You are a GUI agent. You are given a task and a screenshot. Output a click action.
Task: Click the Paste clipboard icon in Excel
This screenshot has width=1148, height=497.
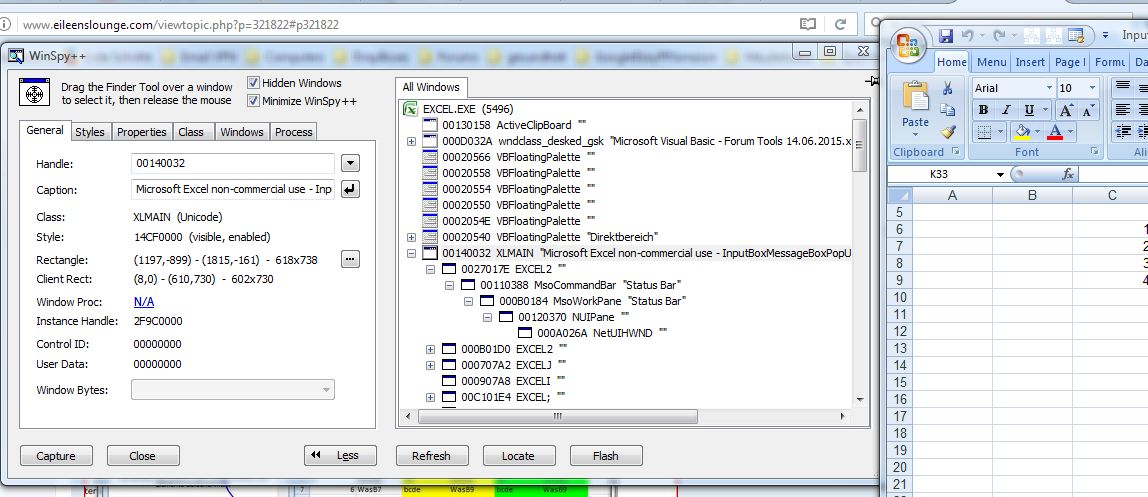click(915, 97)
